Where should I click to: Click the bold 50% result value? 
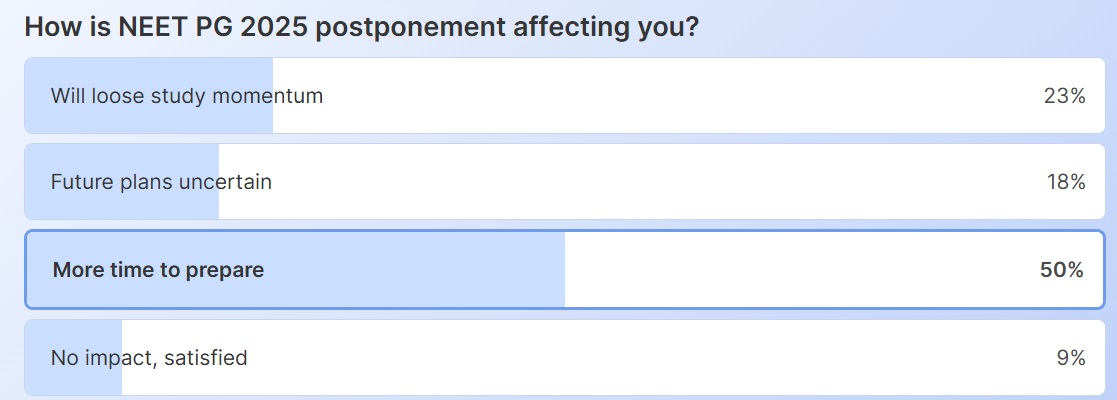[1062, 270]
